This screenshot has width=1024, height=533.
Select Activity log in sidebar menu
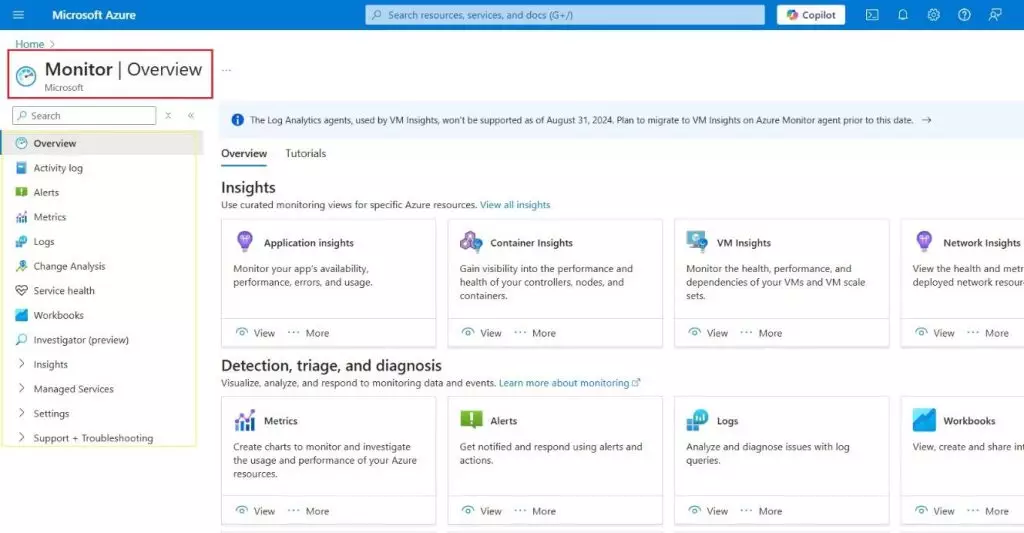pos(58,168)
